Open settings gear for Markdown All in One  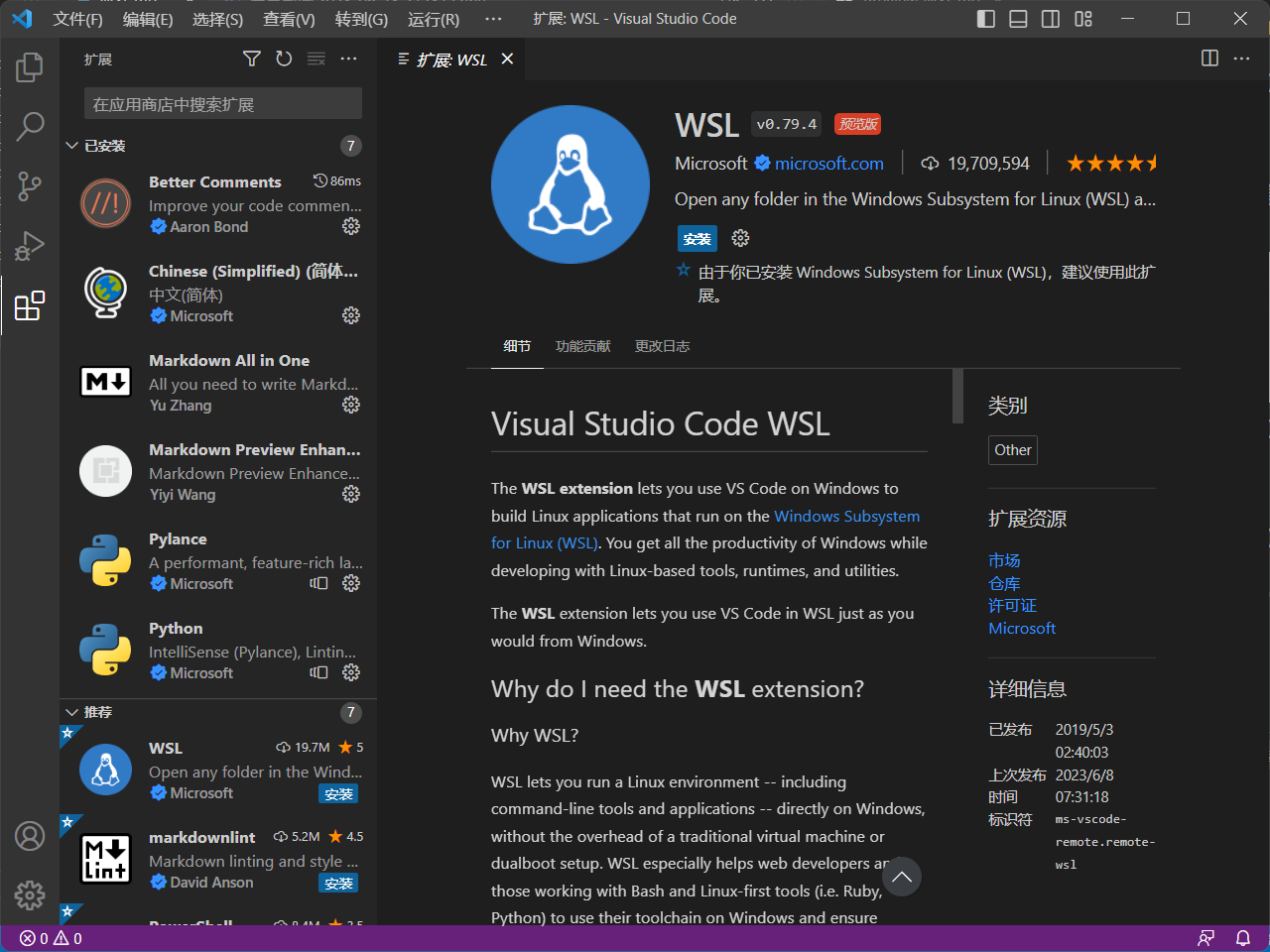pos(351,405)
